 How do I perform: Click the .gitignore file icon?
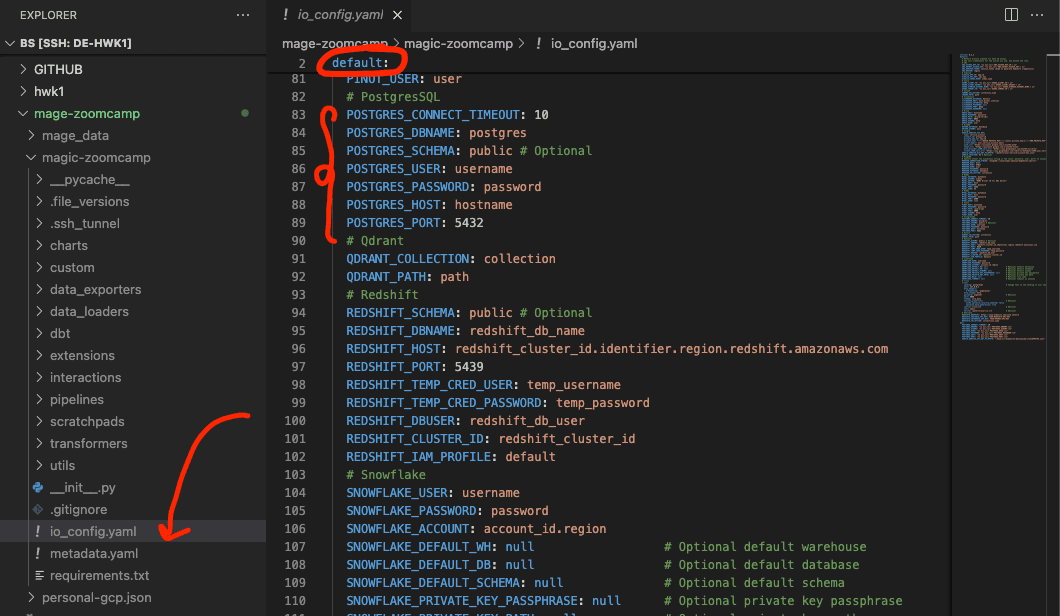tap(38, 509)
